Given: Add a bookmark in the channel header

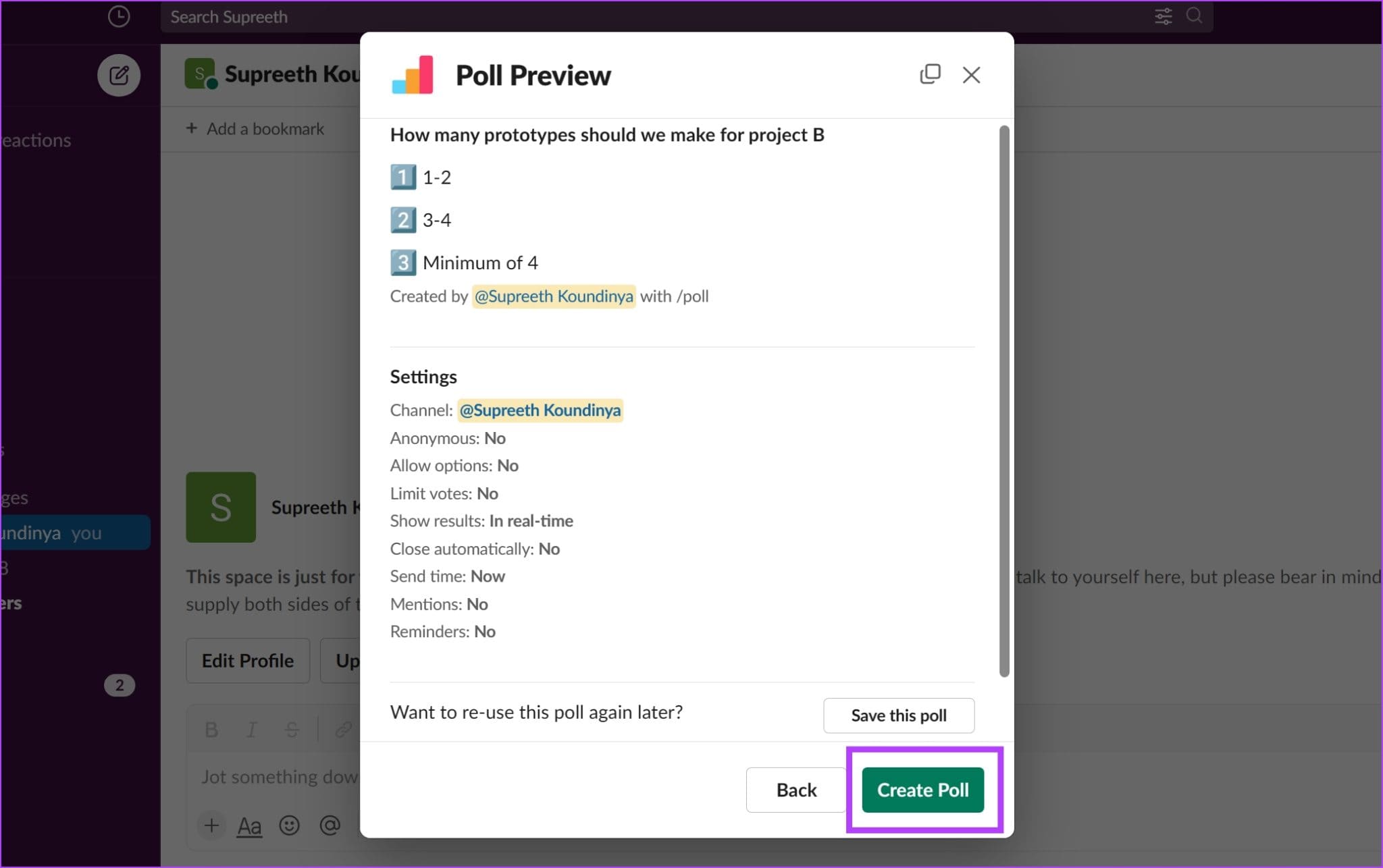Looking at the screenshot, I should pyautogui.click(x=255, y=128).
